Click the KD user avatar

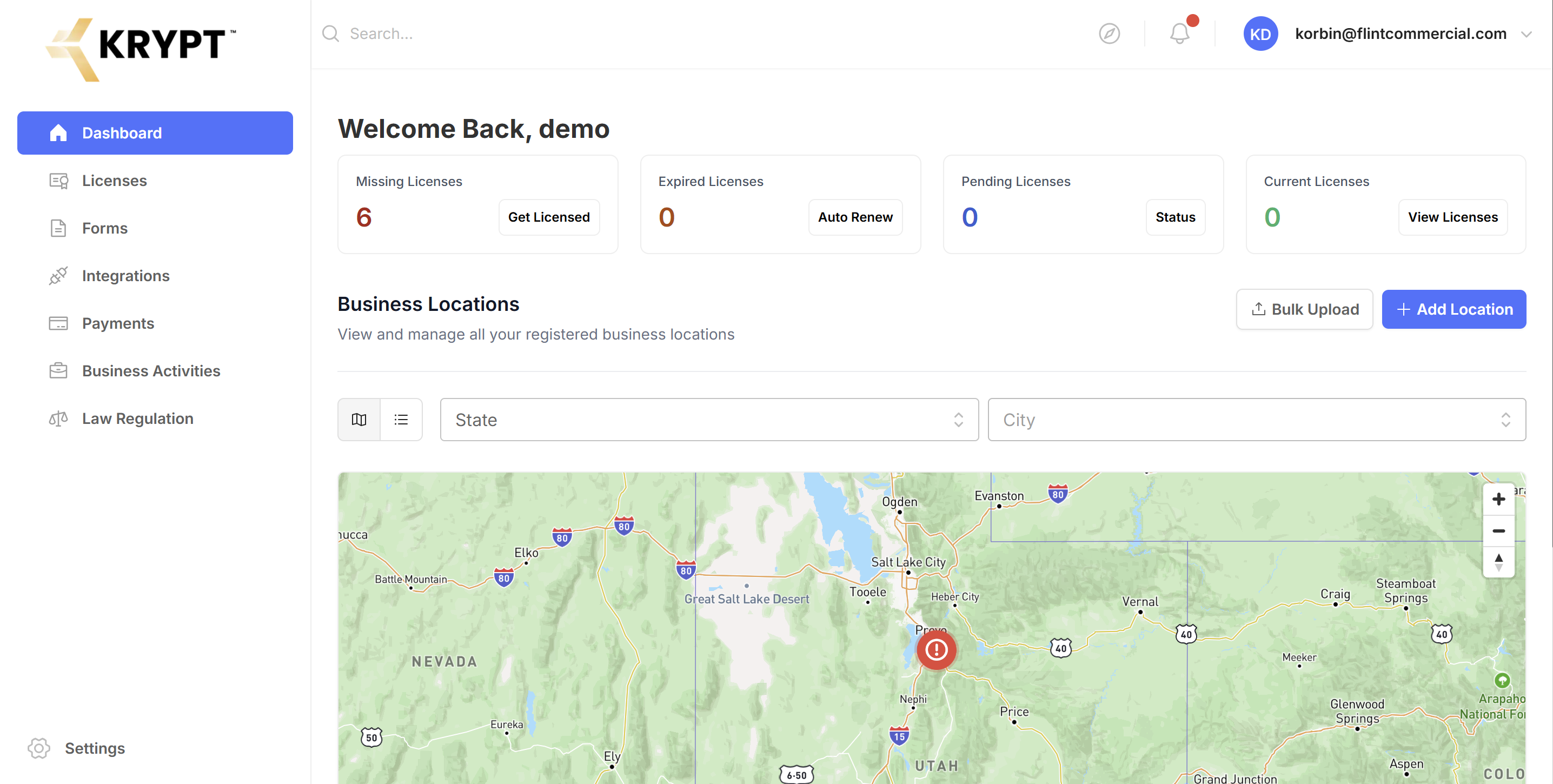(x=1260, y=34)
